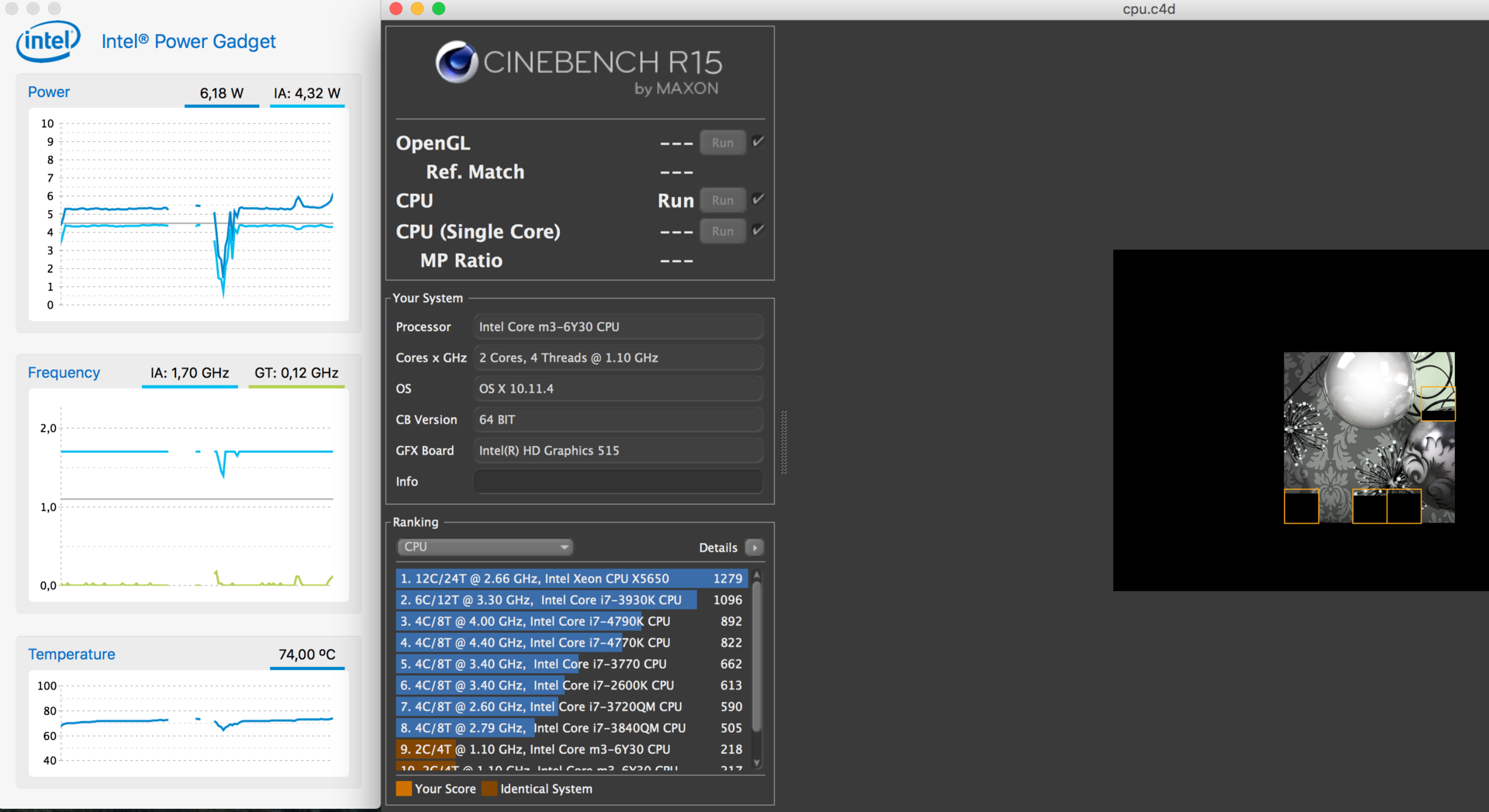Click the Details label in Ranking
Image resolution: width=1489 pixels, height=812 pixels.
(x=718, y=548)
